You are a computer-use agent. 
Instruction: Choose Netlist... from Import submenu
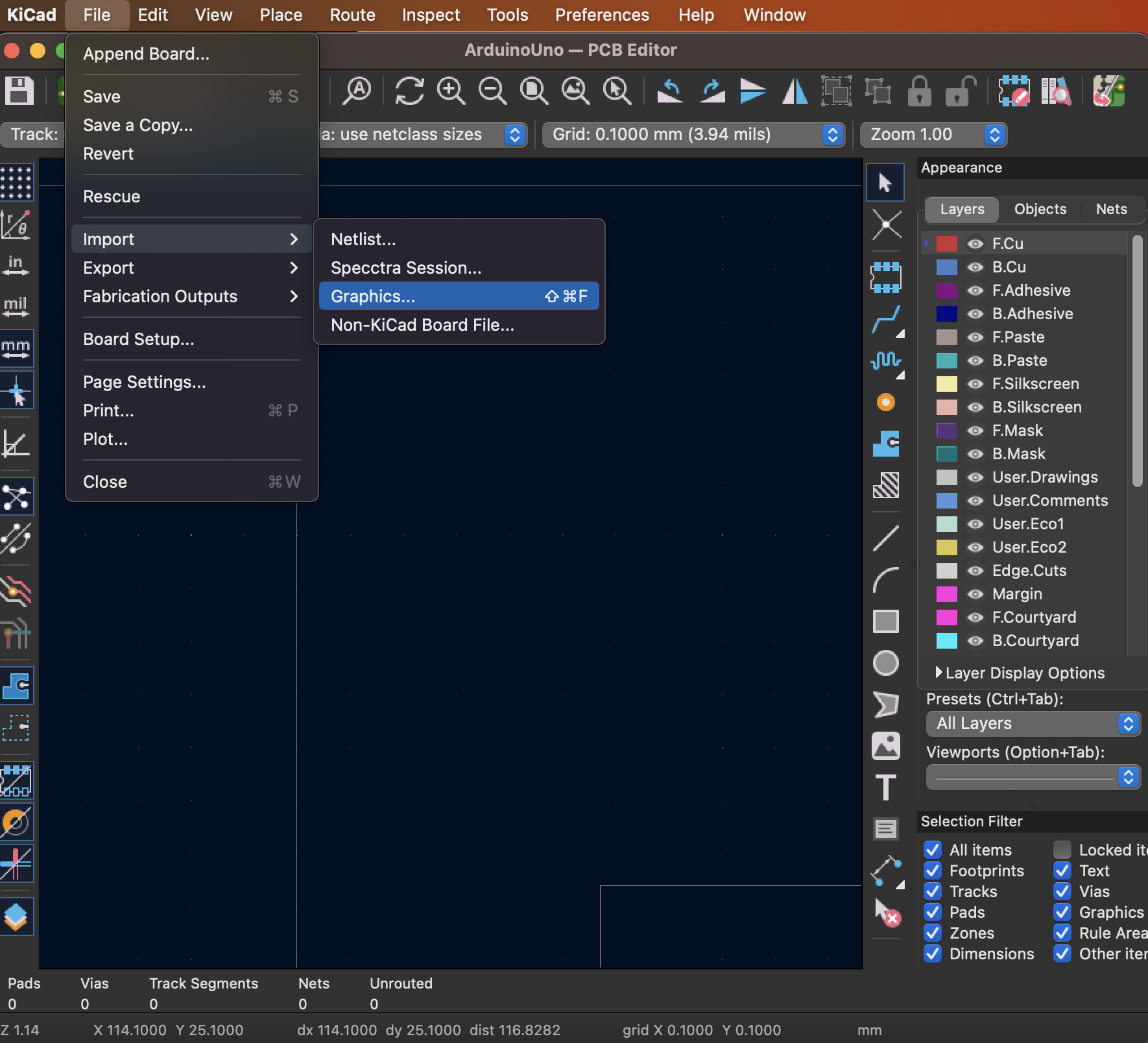click(459, 239)
